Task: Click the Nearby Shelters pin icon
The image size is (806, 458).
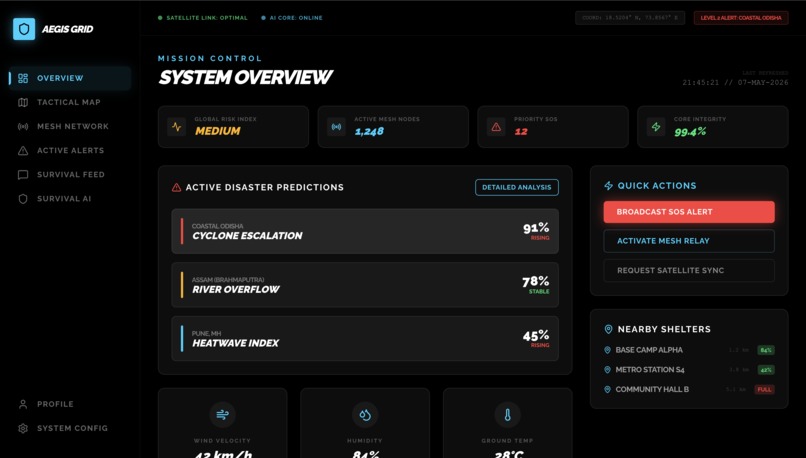Action: [x=609, y=329]
